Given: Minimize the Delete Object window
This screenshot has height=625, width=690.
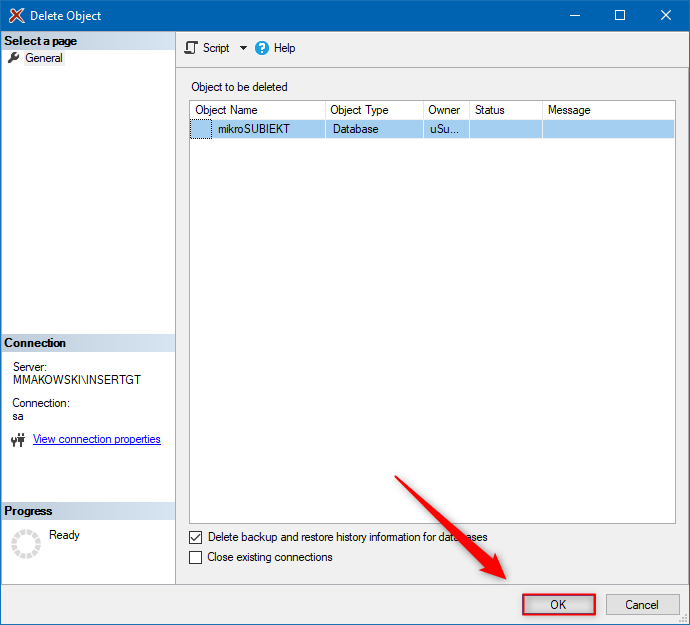Looking at the screenshot, I should [x=575, y=15].
